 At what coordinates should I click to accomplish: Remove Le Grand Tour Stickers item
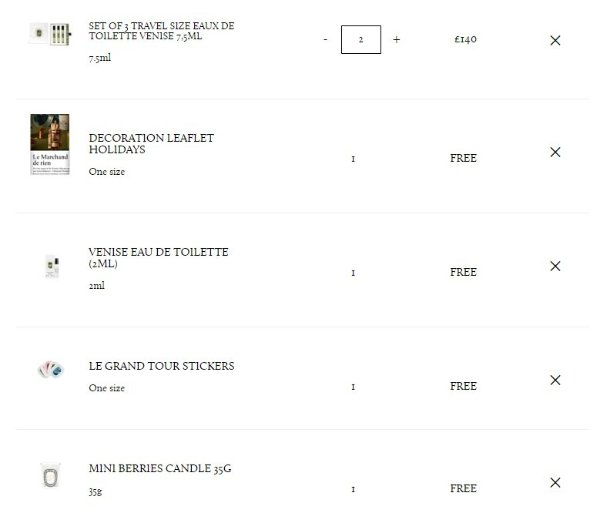(555, 380)
